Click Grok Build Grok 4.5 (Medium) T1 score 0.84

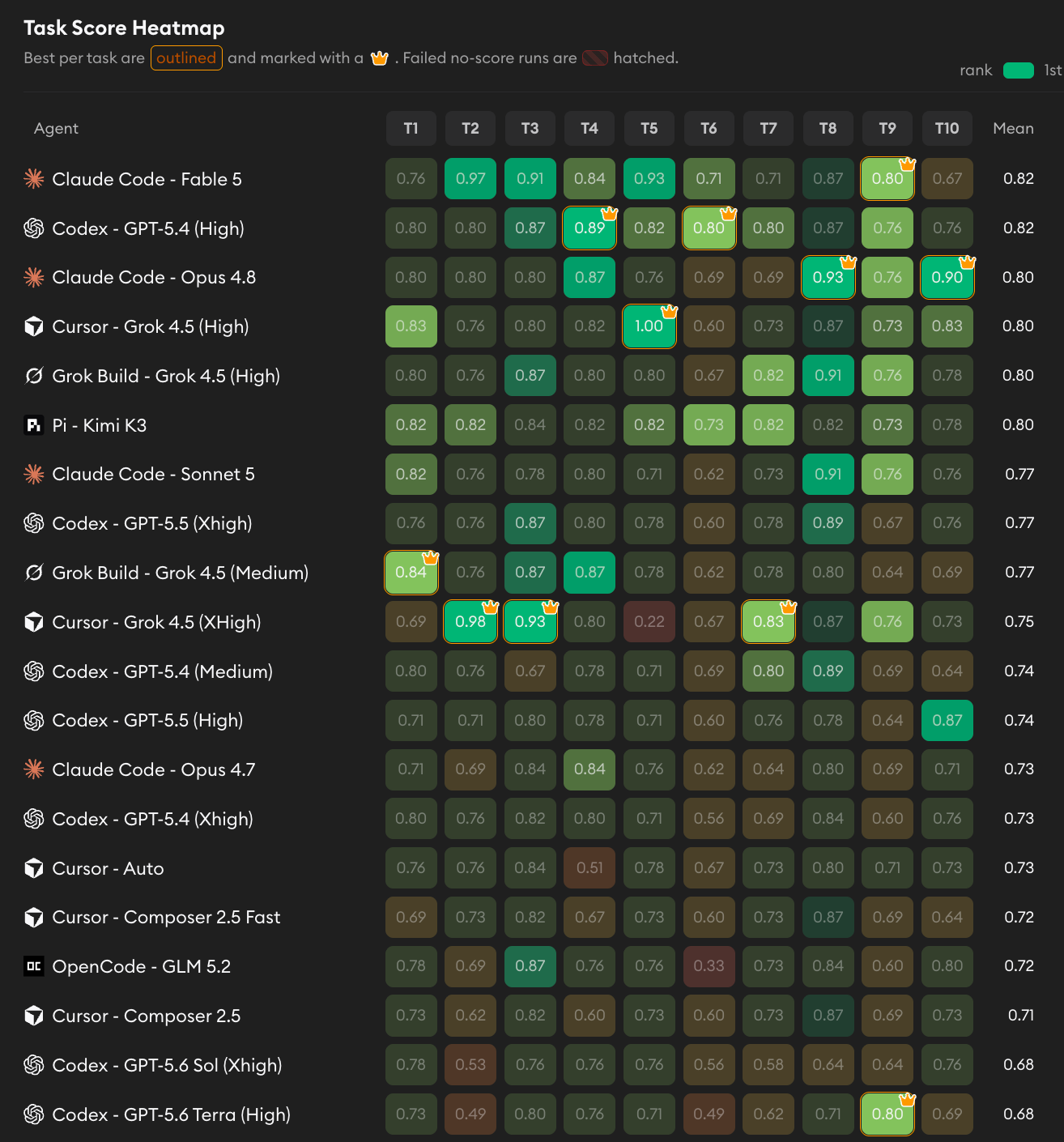411,572
